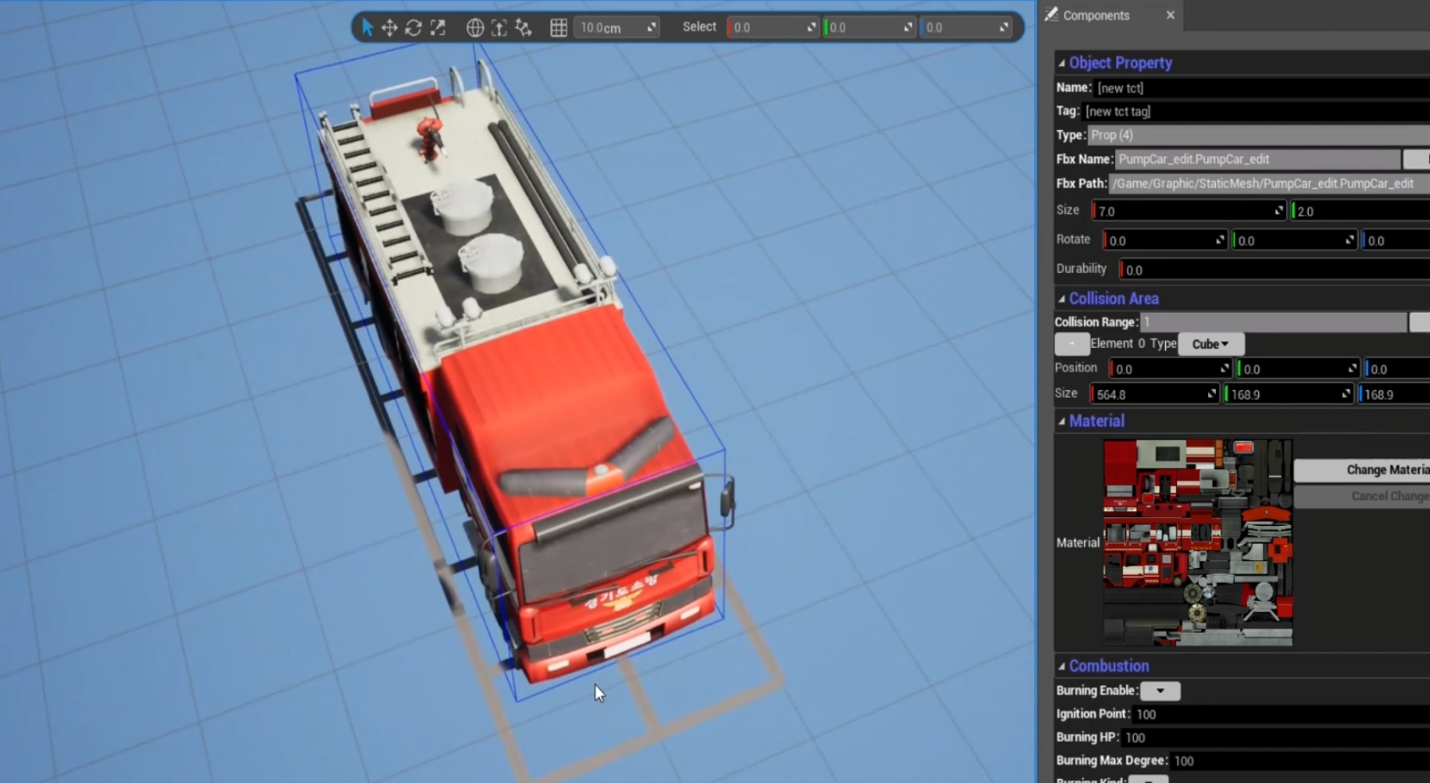Click the Cancel Change button
Image resolution: width=1430 pixels, height=783 pixels.
tap(1362, 497)
